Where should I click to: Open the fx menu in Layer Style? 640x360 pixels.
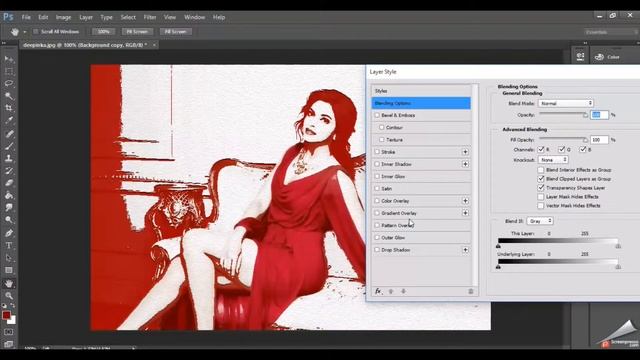[378, 291]
